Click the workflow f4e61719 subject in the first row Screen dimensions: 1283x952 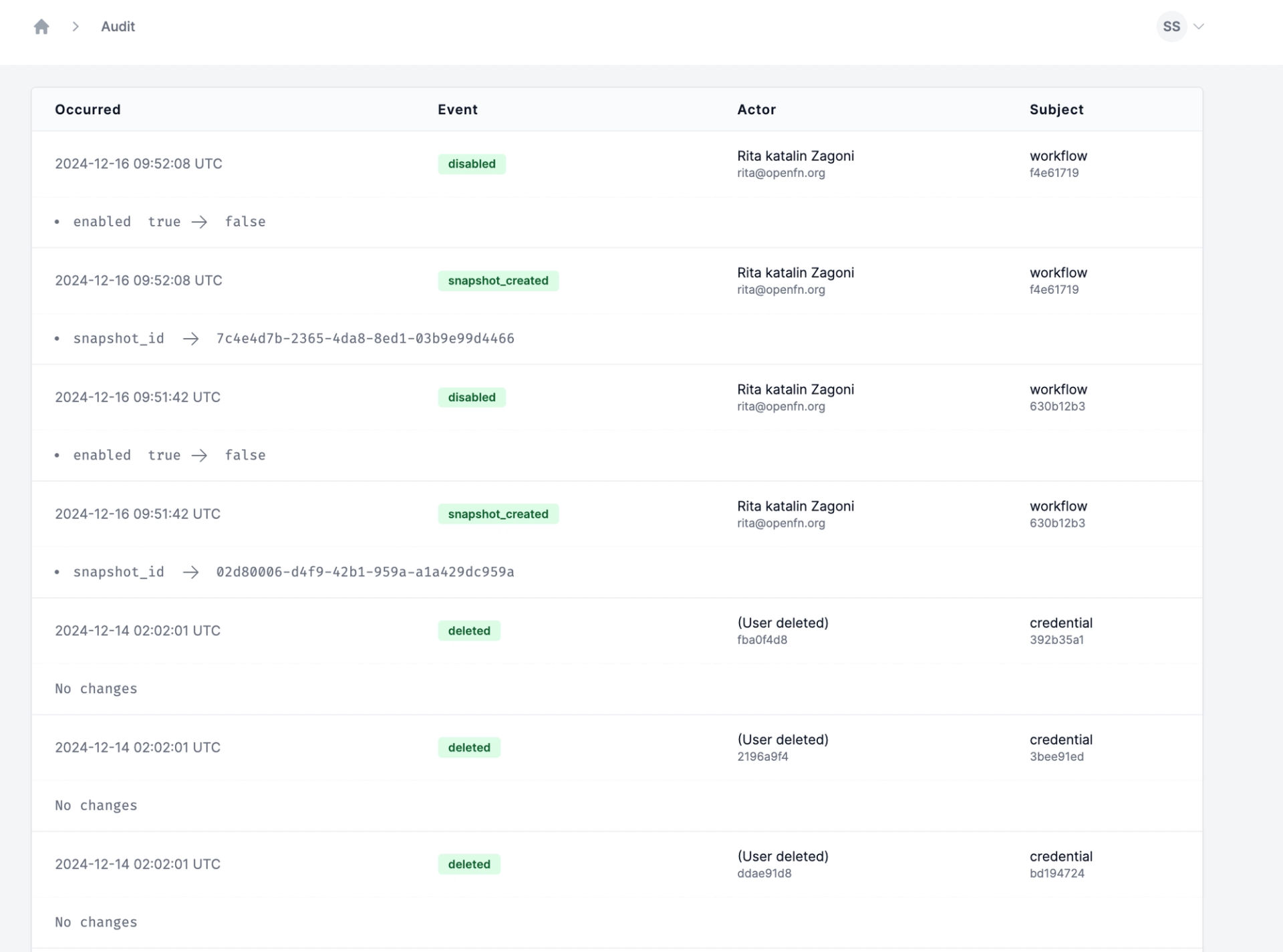pyautogui.click(x=1058, y=164)
